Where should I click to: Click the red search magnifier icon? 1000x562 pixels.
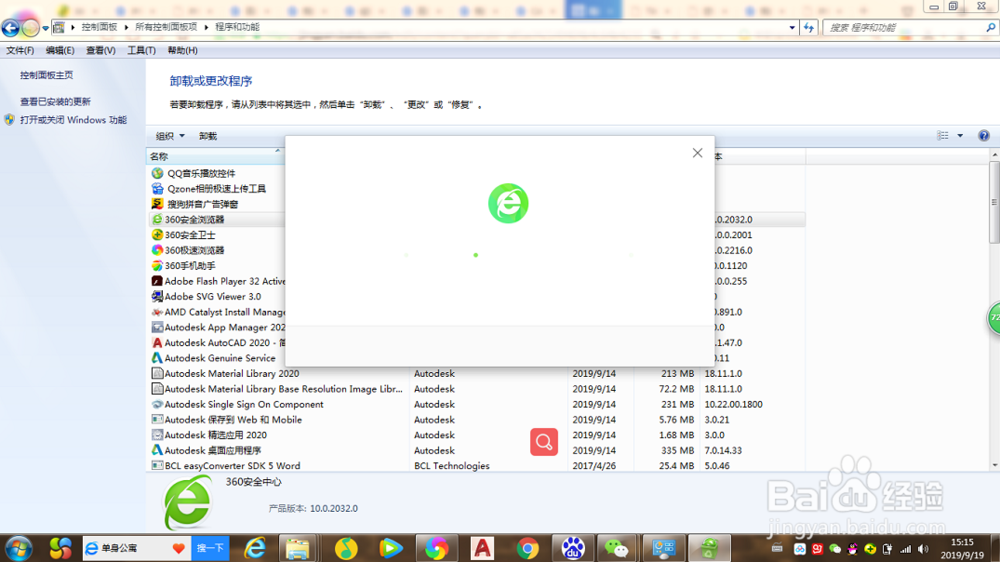point(544,442)
